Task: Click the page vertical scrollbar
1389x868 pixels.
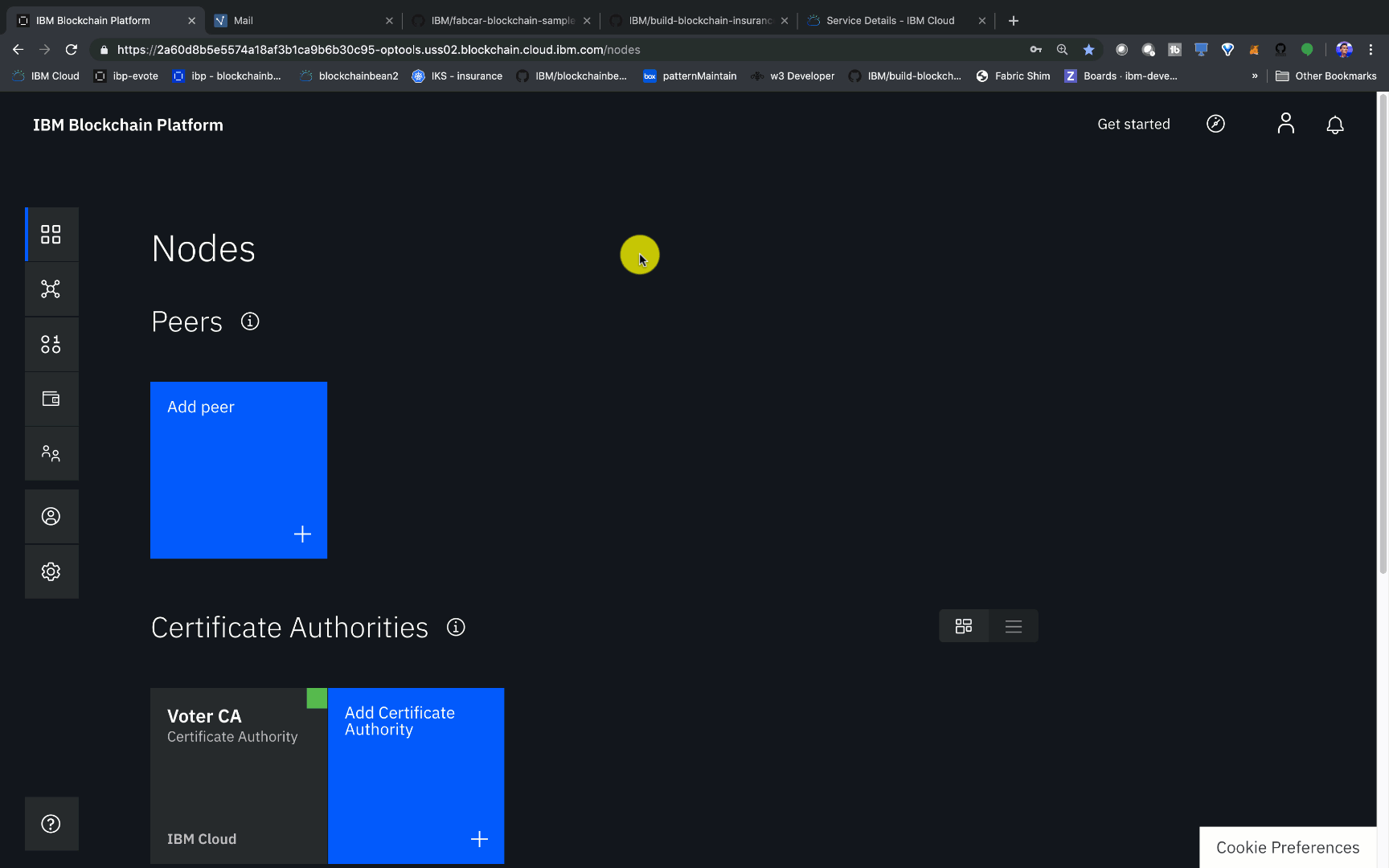Action: pos(1383,334)
